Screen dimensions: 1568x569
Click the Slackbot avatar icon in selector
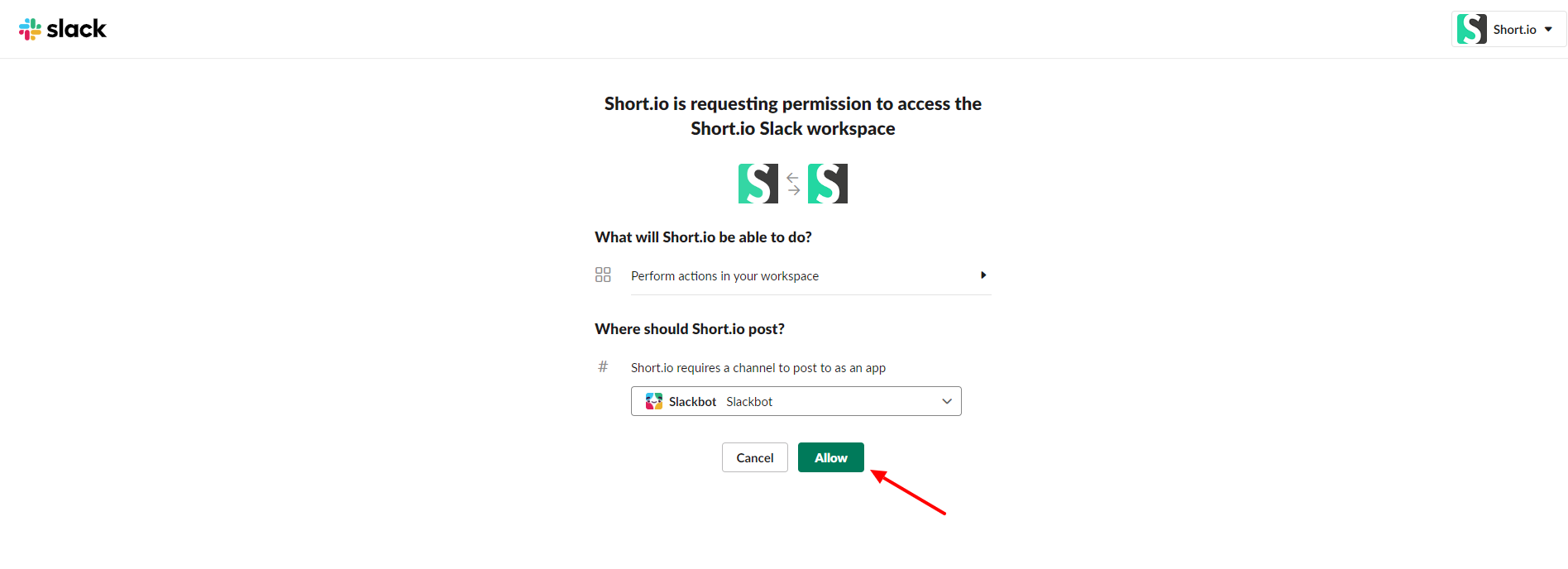click(654, 401)
